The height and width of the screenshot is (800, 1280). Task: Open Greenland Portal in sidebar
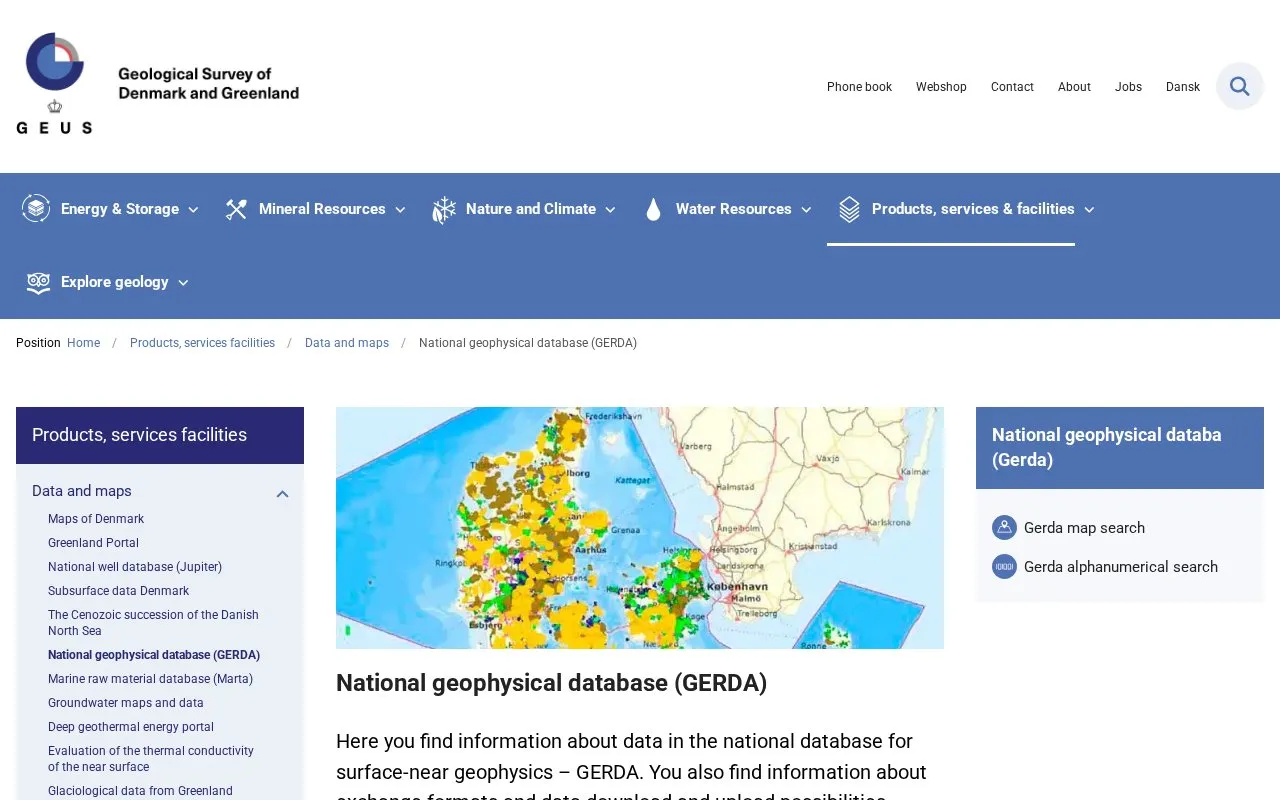pos(93,543)
